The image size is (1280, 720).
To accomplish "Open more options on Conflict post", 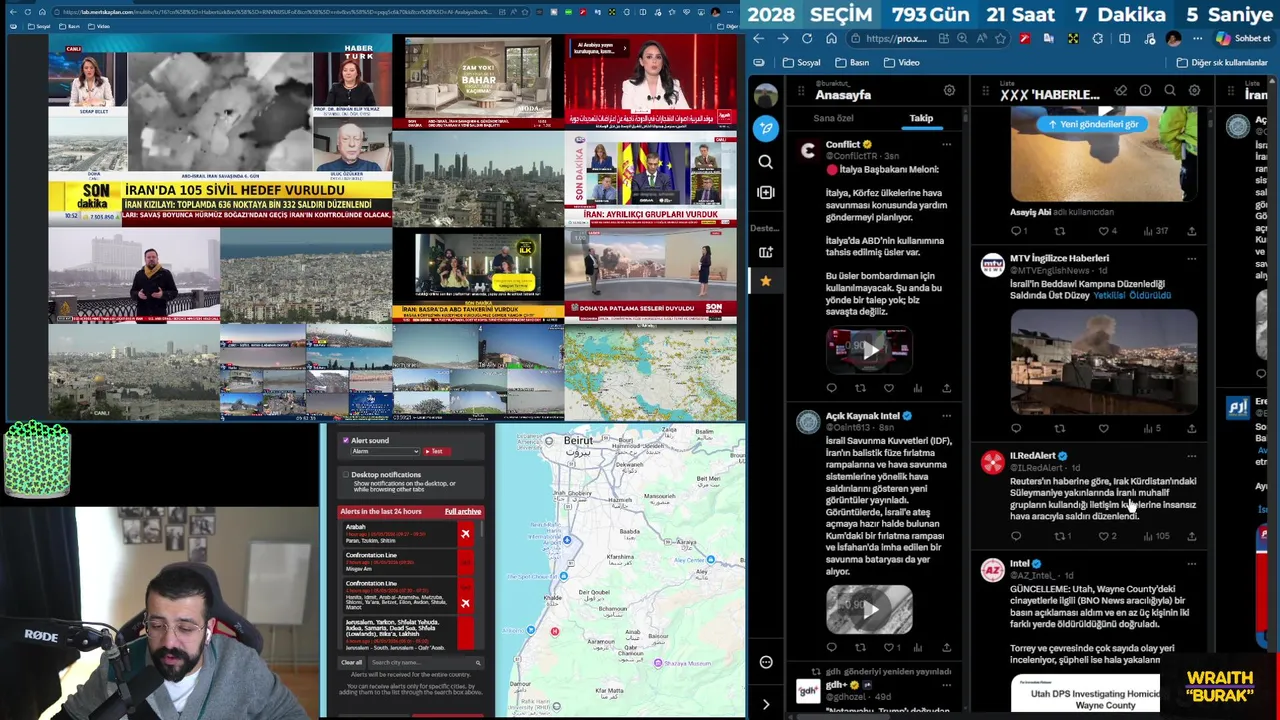I will pyautogui.click(x=946, y=145).
